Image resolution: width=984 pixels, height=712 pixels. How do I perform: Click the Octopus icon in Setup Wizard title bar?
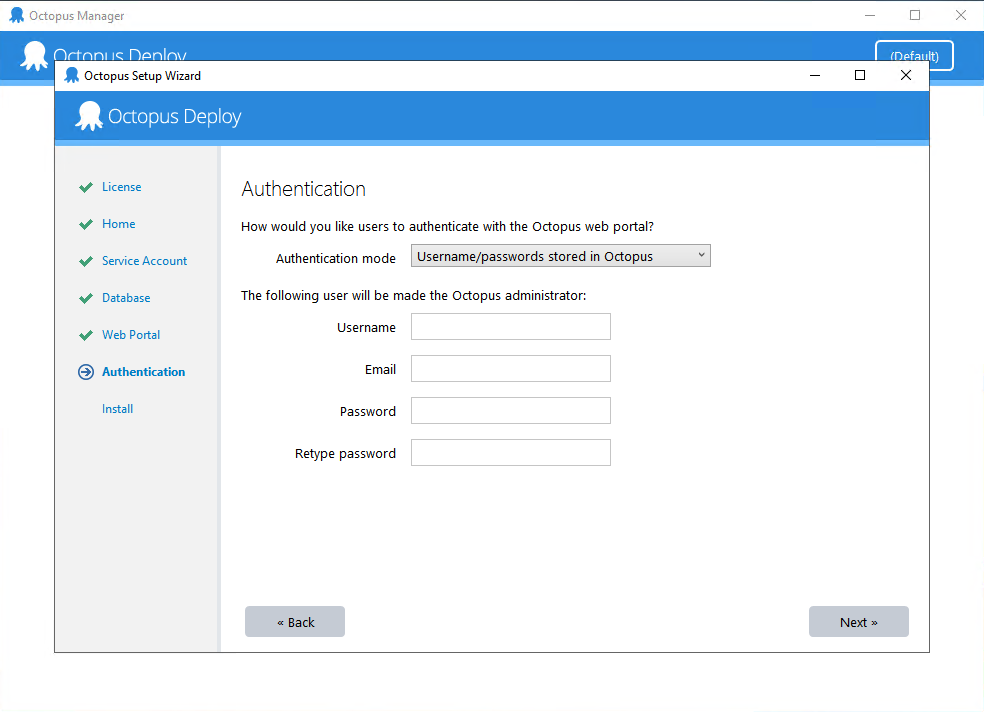click(72, 75)
